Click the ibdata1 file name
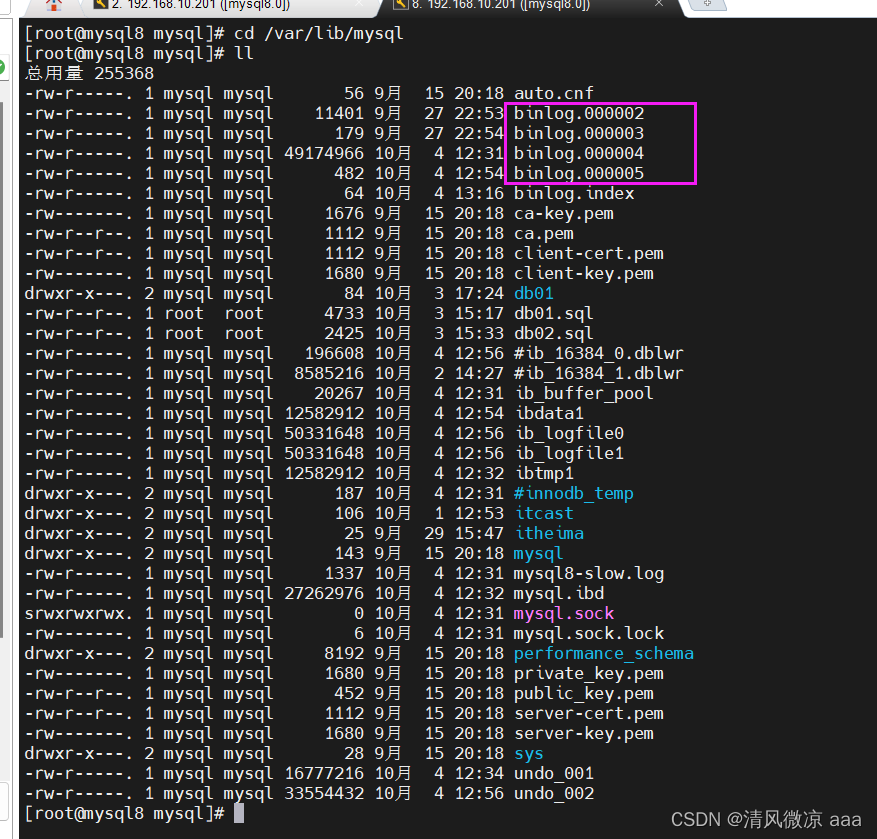Viewport: 877px width, 839px height. point(549,413)
